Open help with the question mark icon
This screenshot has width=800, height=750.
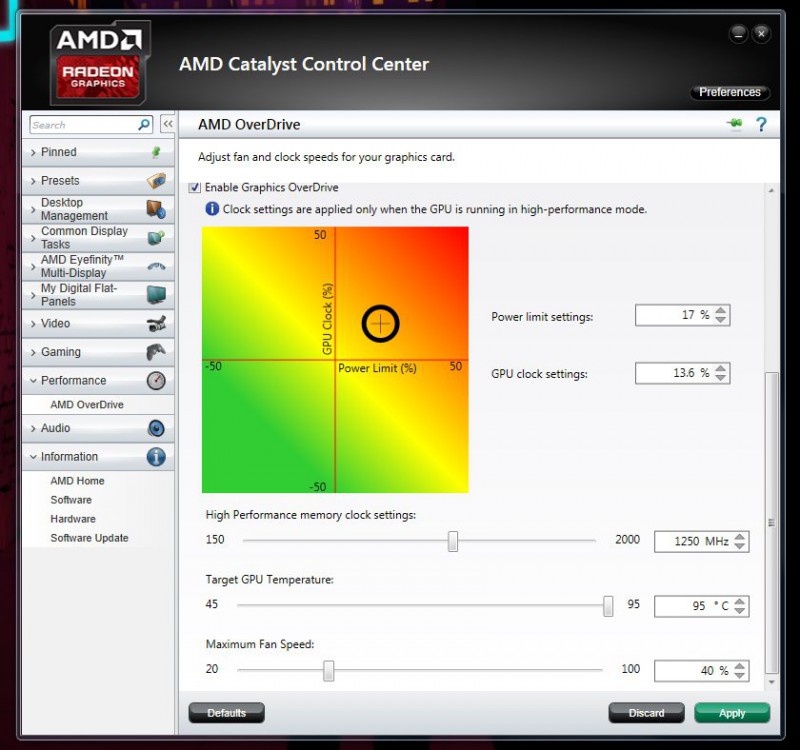click(761, 124)
